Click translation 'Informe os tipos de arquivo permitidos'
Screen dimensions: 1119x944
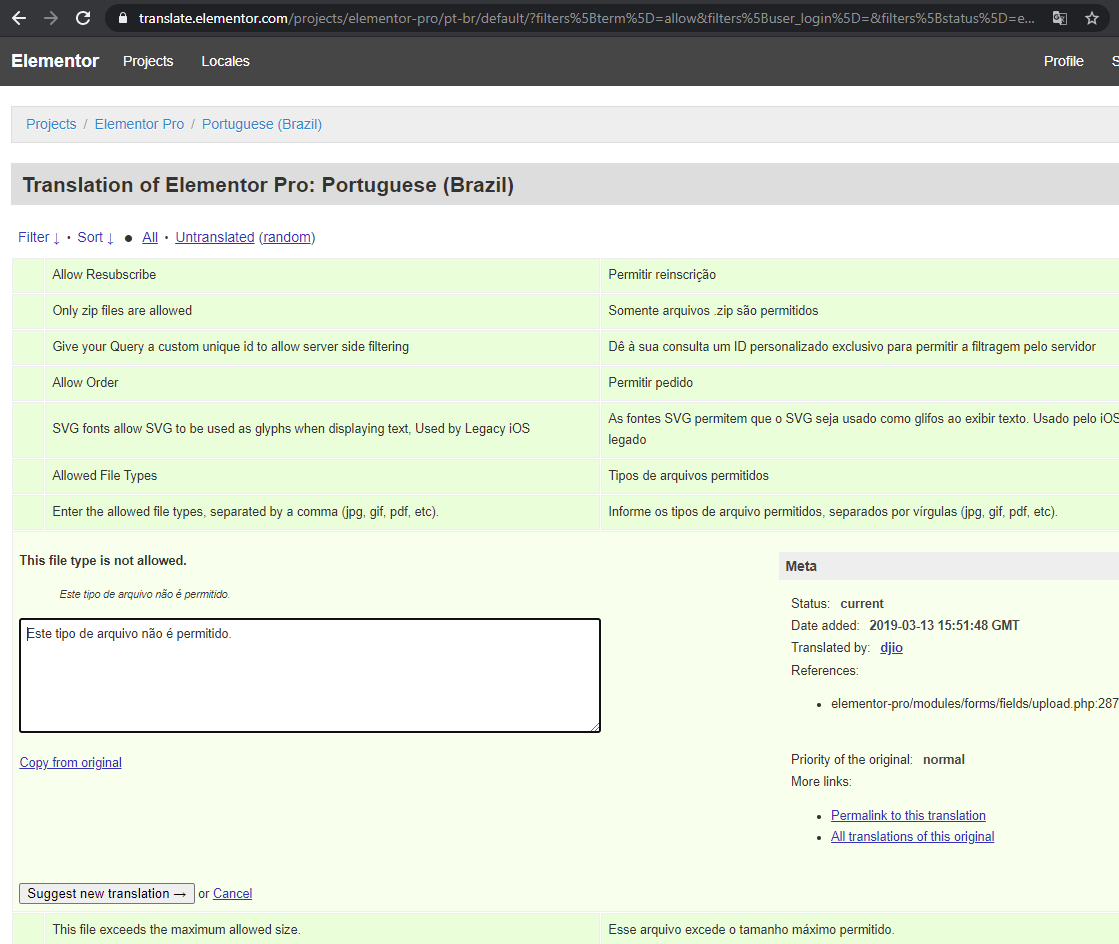click(x=833, y=512)
